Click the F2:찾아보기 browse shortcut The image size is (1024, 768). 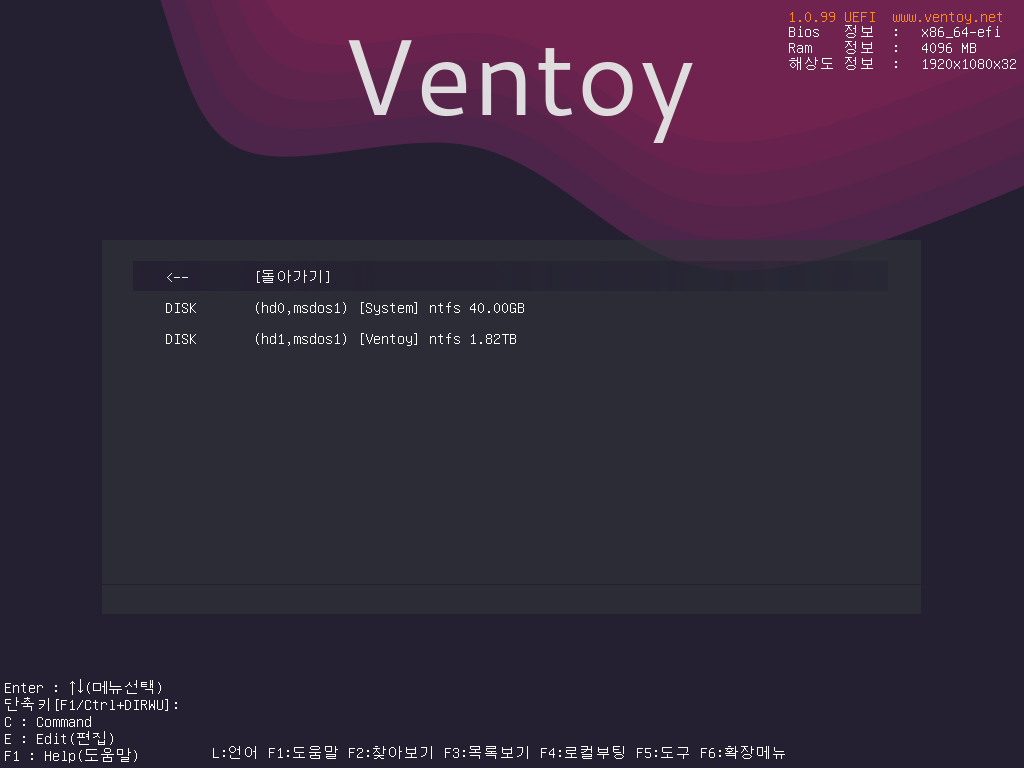click(391, 753)
